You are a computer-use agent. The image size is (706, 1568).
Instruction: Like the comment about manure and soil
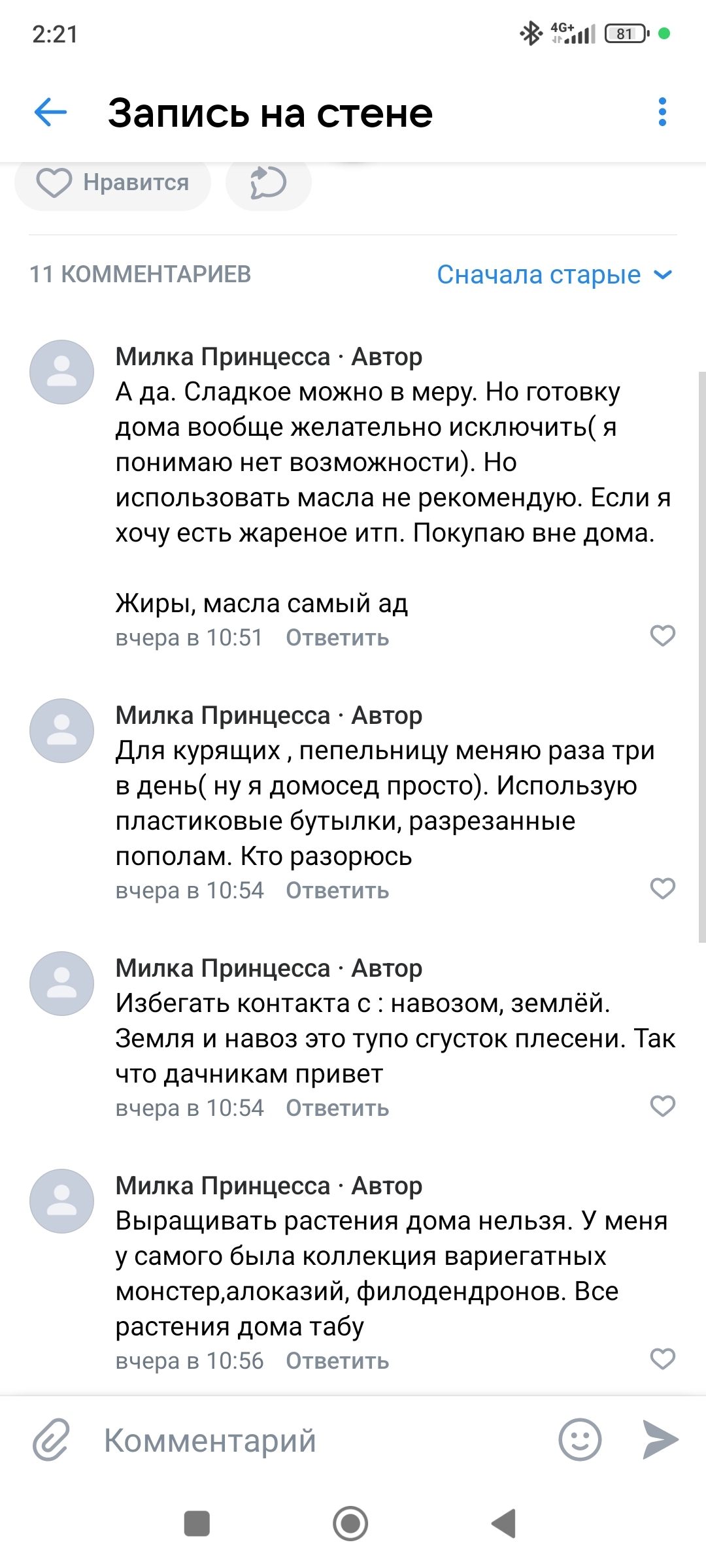click(662, 1106)
